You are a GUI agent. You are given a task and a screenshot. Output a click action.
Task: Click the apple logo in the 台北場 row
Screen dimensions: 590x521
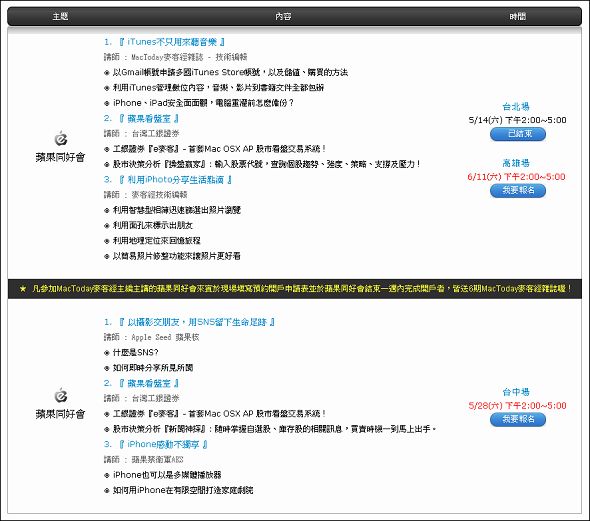(x=61, y=138)
